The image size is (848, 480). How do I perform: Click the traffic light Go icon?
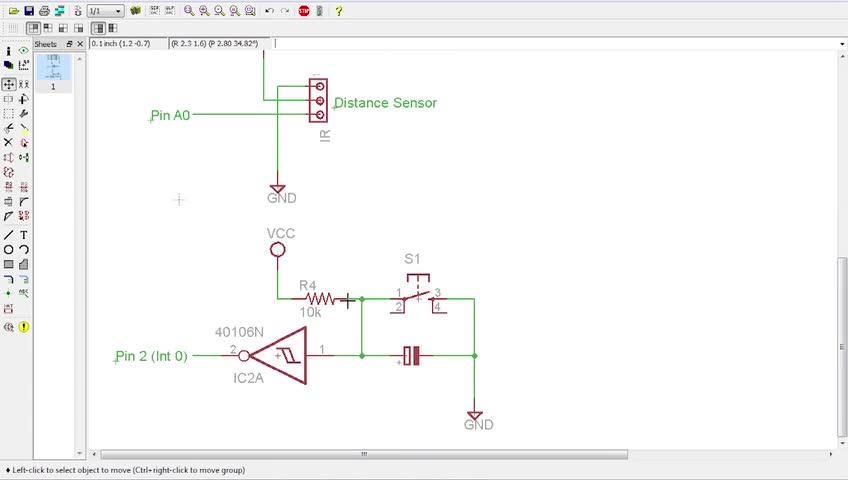pos(319,11)
